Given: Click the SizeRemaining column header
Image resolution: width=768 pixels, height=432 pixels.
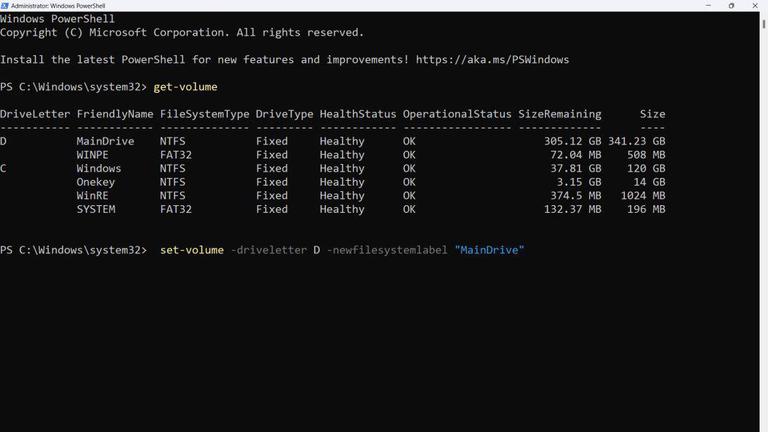Looking at the screenshot, I should 559,114.
